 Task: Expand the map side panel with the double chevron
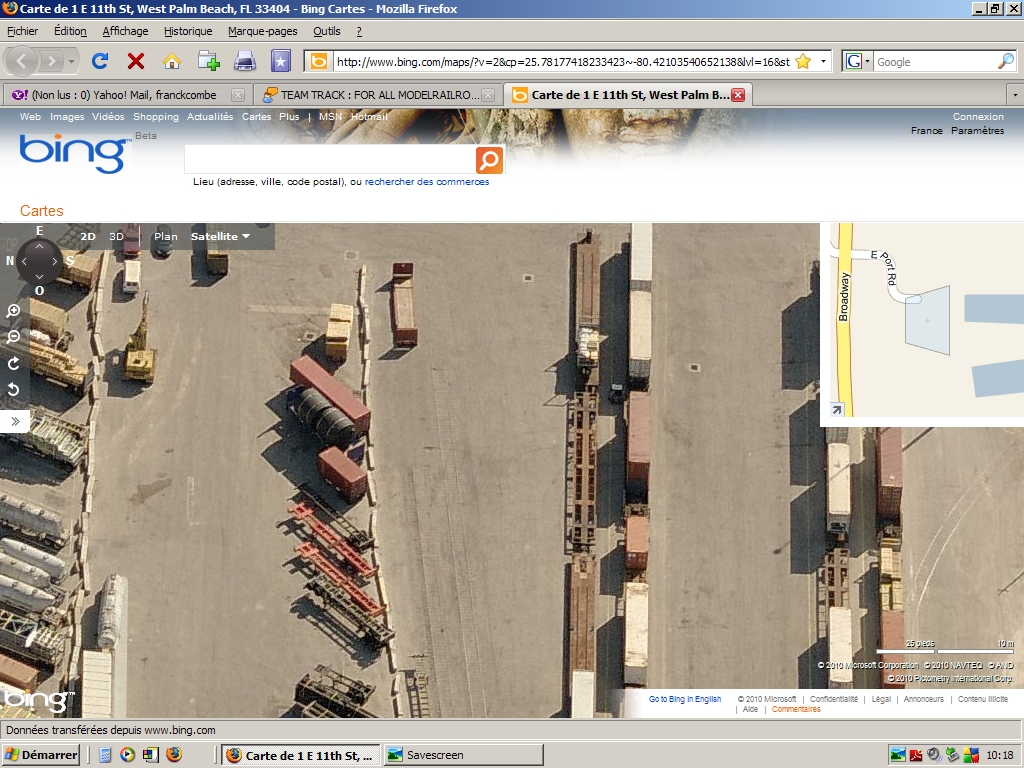[x=15, y=421]
